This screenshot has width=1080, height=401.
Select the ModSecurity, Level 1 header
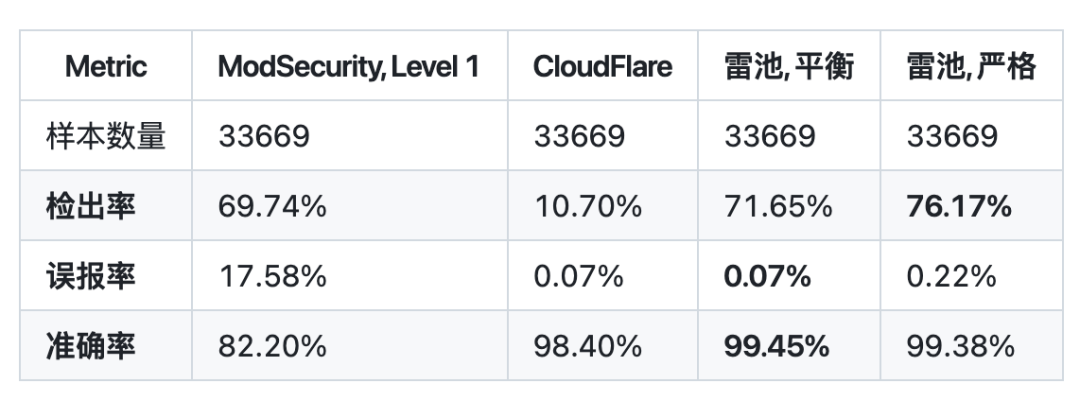(x=350, y=67)
